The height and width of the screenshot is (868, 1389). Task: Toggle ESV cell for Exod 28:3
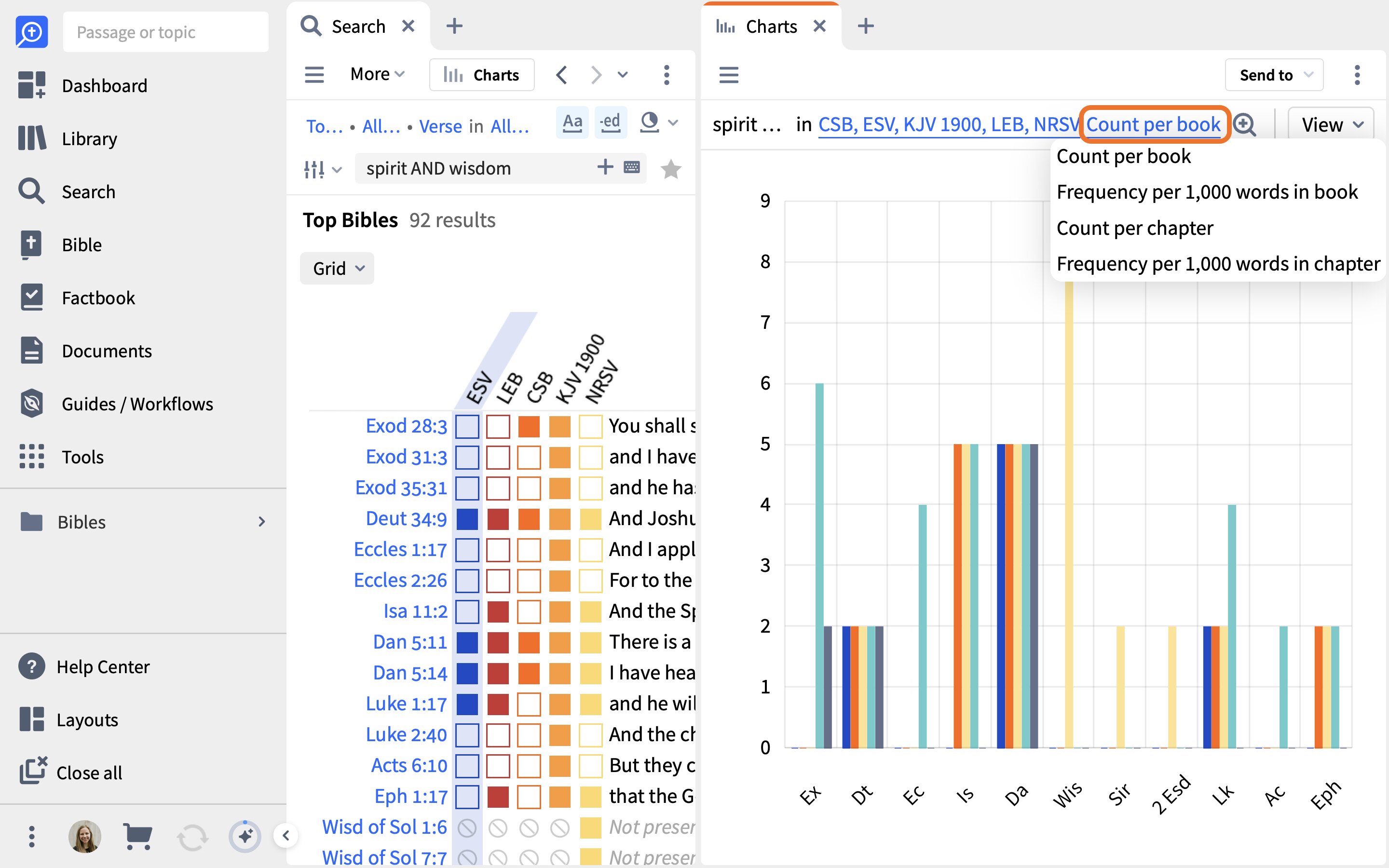pyautogui.click(x=467, y=427)
